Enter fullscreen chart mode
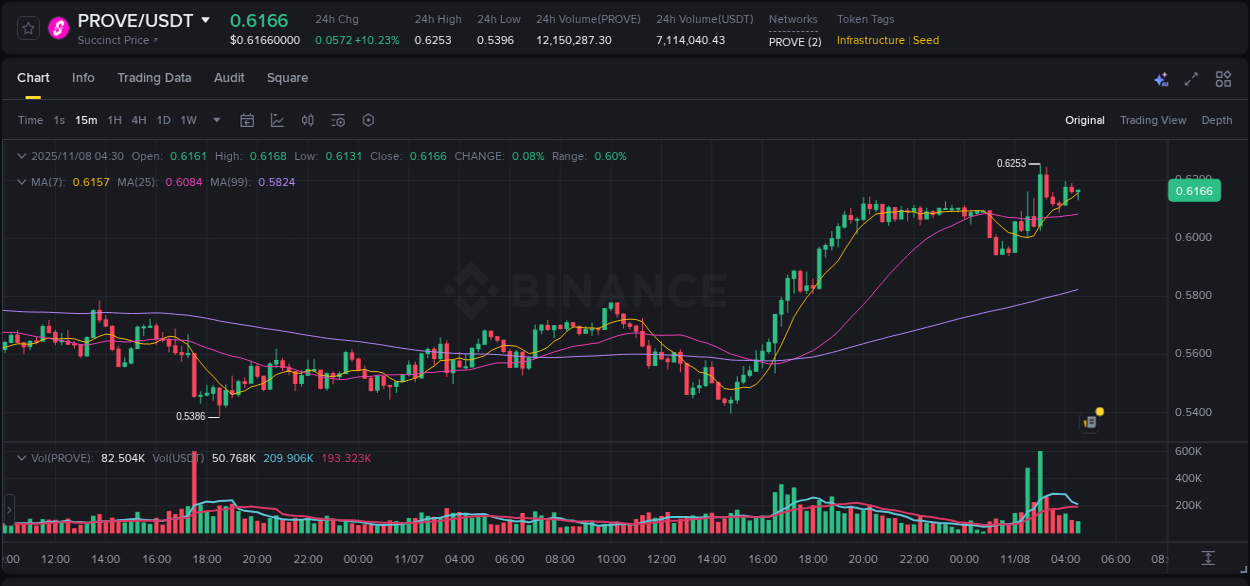The width and height of the screenshot is (1250, 586). click(x=1191, y=78)
